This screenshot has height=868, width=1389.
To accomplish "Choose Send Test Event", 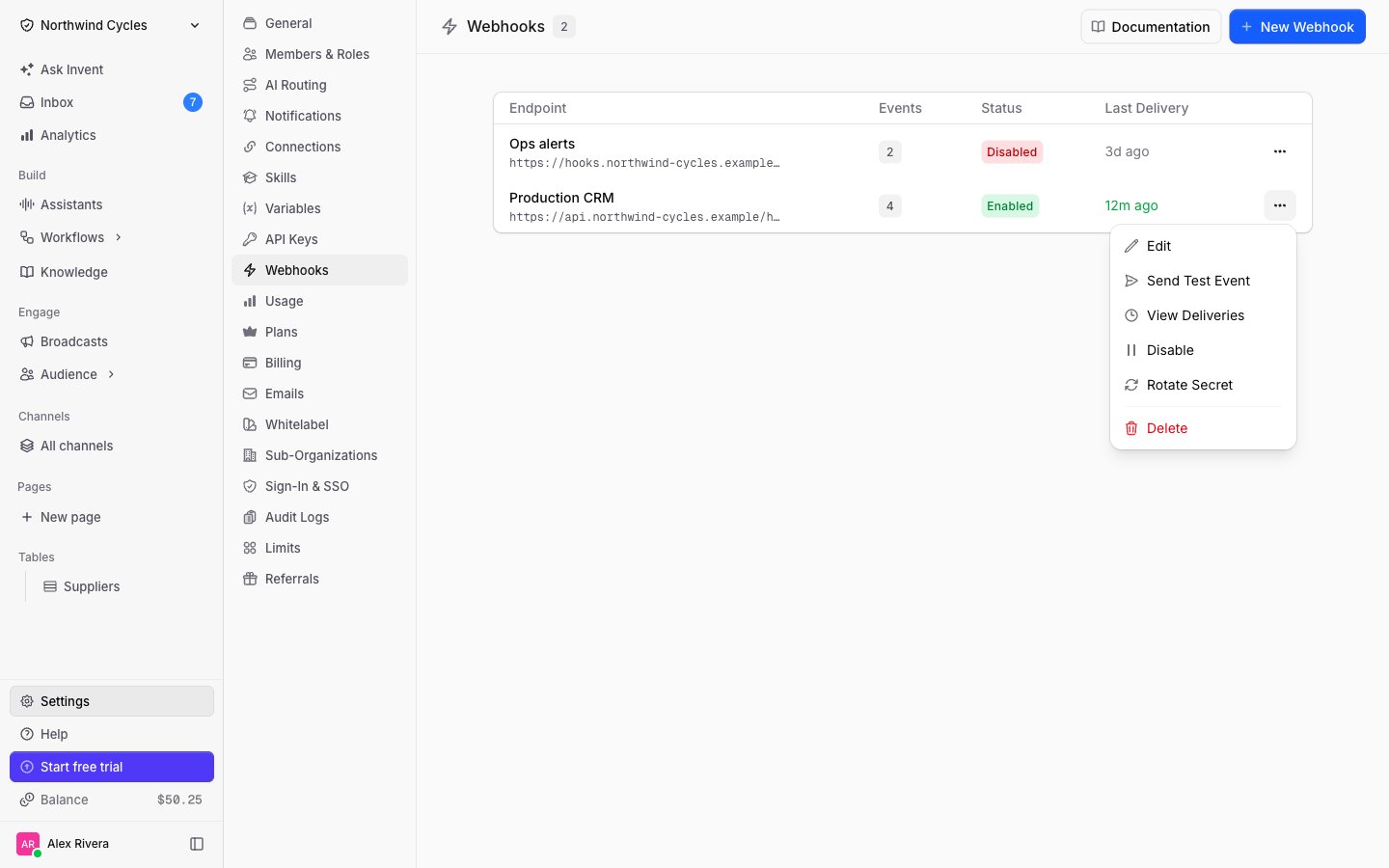I will tap(1203, 281).
